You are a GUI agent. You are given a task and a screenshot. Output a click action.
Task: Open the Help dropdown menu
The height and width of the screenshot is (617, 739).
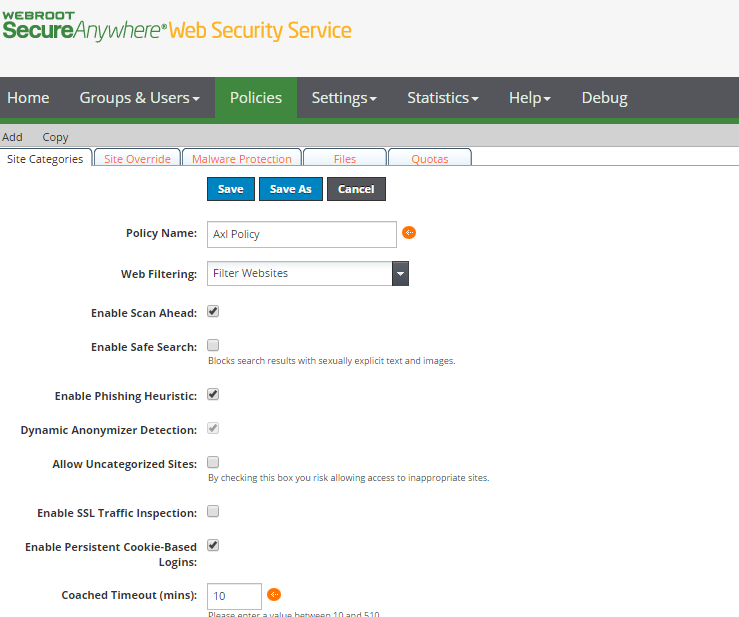pos(529,98)
